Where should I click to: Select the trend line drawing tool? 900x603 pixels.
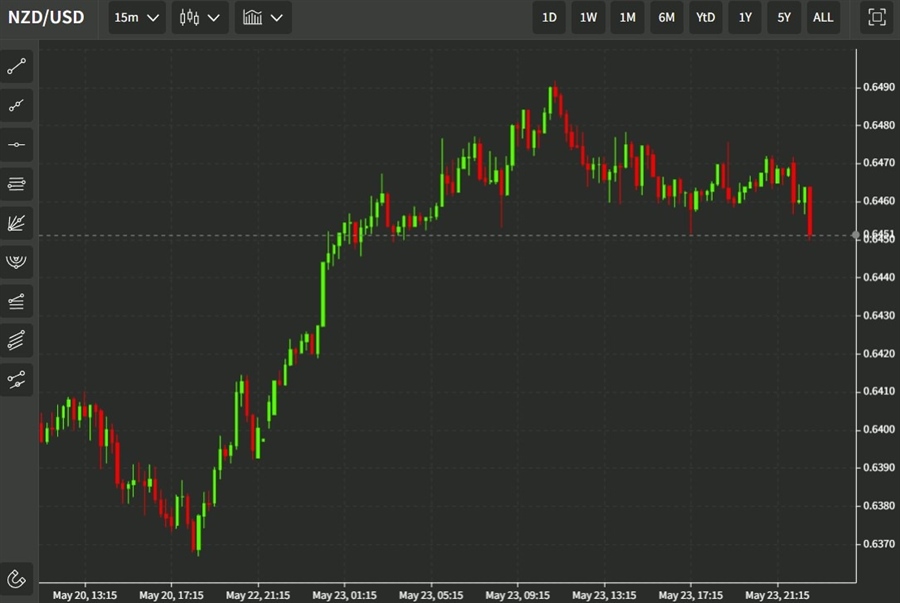pos(16,67)
